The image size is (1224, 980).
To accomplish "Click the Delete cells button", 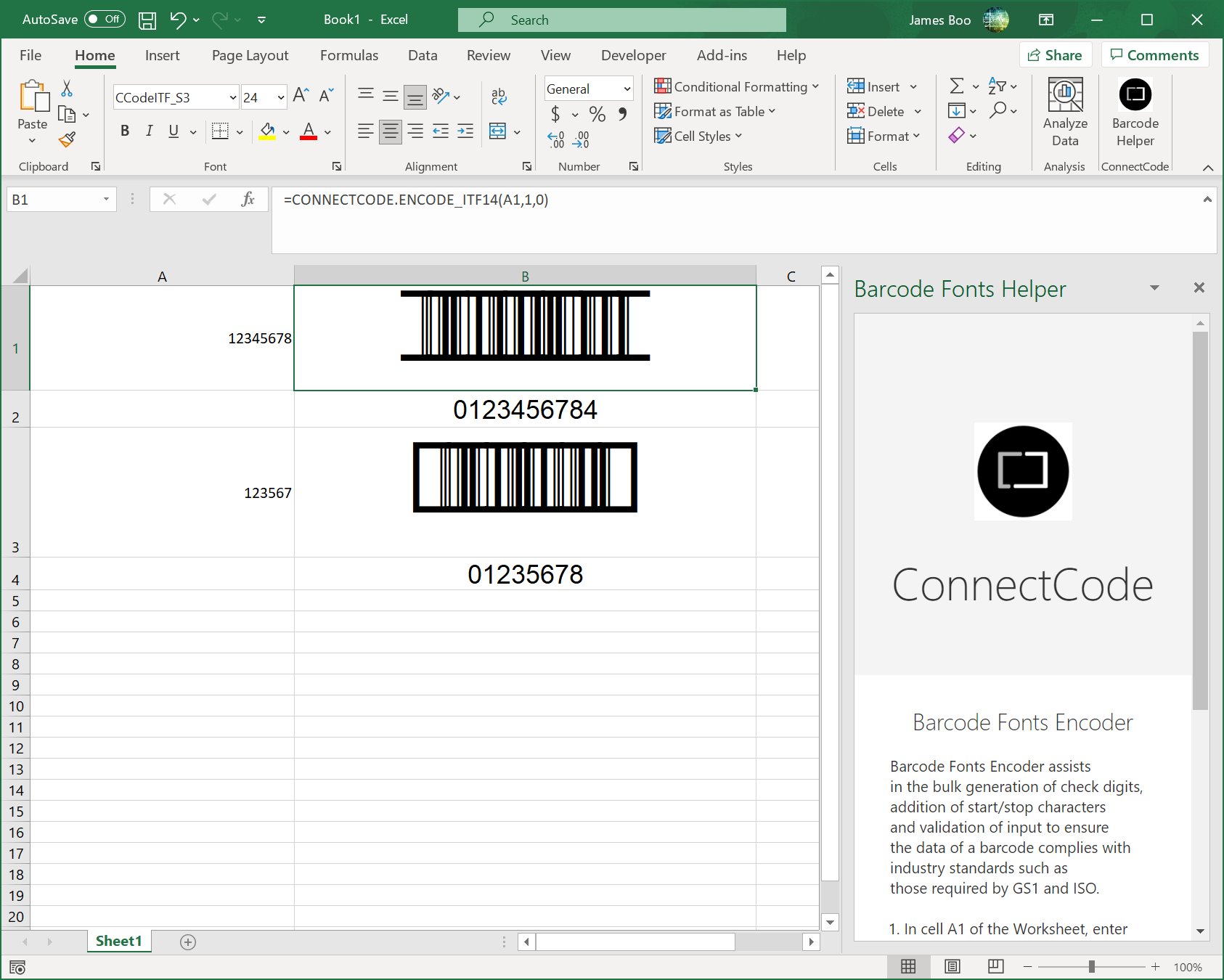I will point(876,111).
